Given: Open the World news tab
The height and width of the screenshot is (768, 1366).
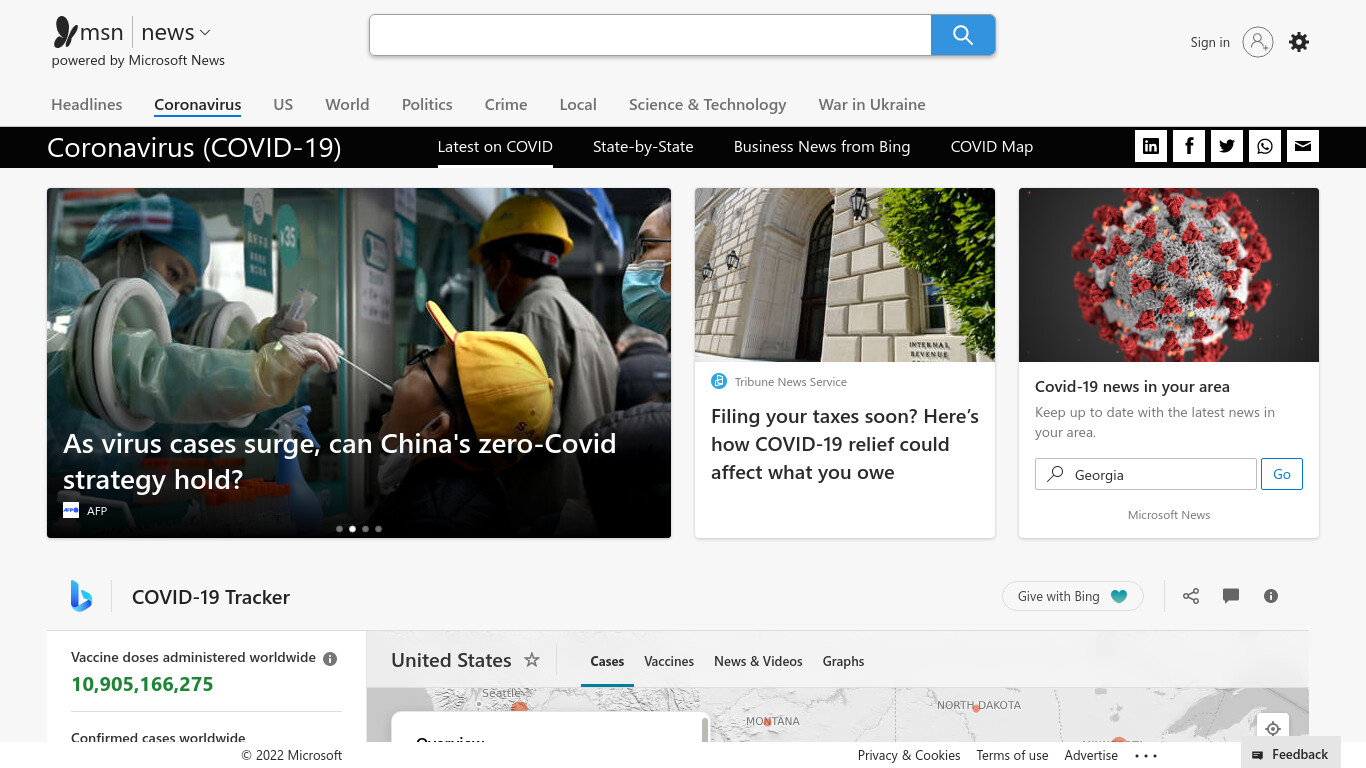Looking at the screenshot, I should point(347,104).
